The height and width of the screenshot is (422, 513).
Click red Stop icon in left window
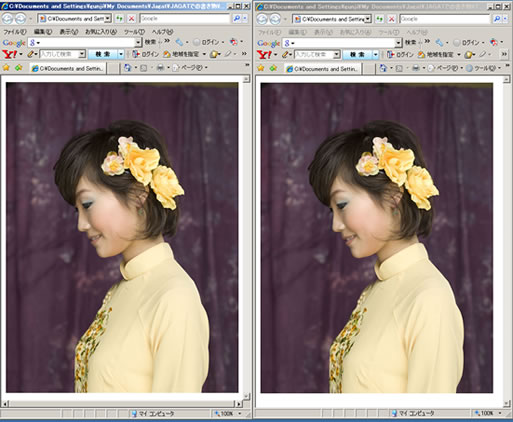pos(131,19)
